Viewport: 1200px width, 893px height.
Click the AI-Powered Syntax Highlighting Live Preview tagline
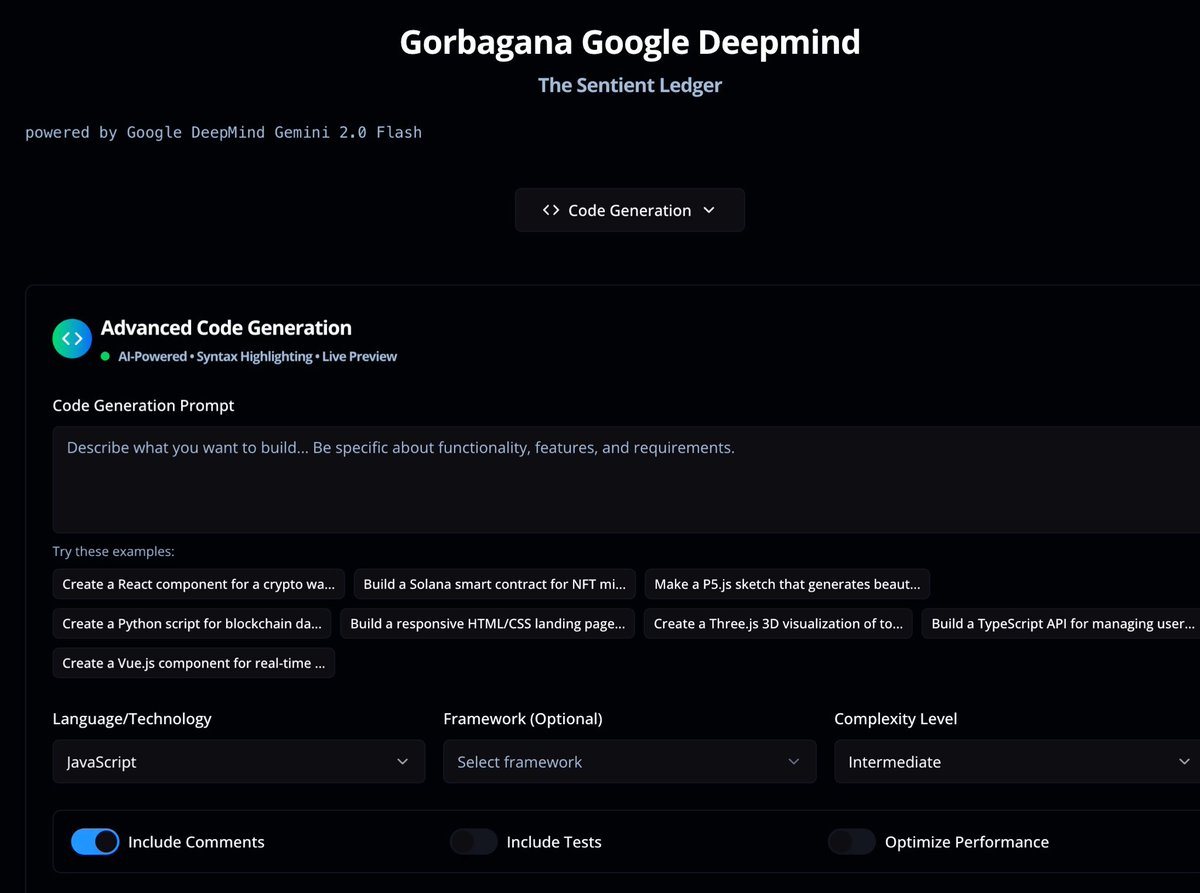(257, 356)
